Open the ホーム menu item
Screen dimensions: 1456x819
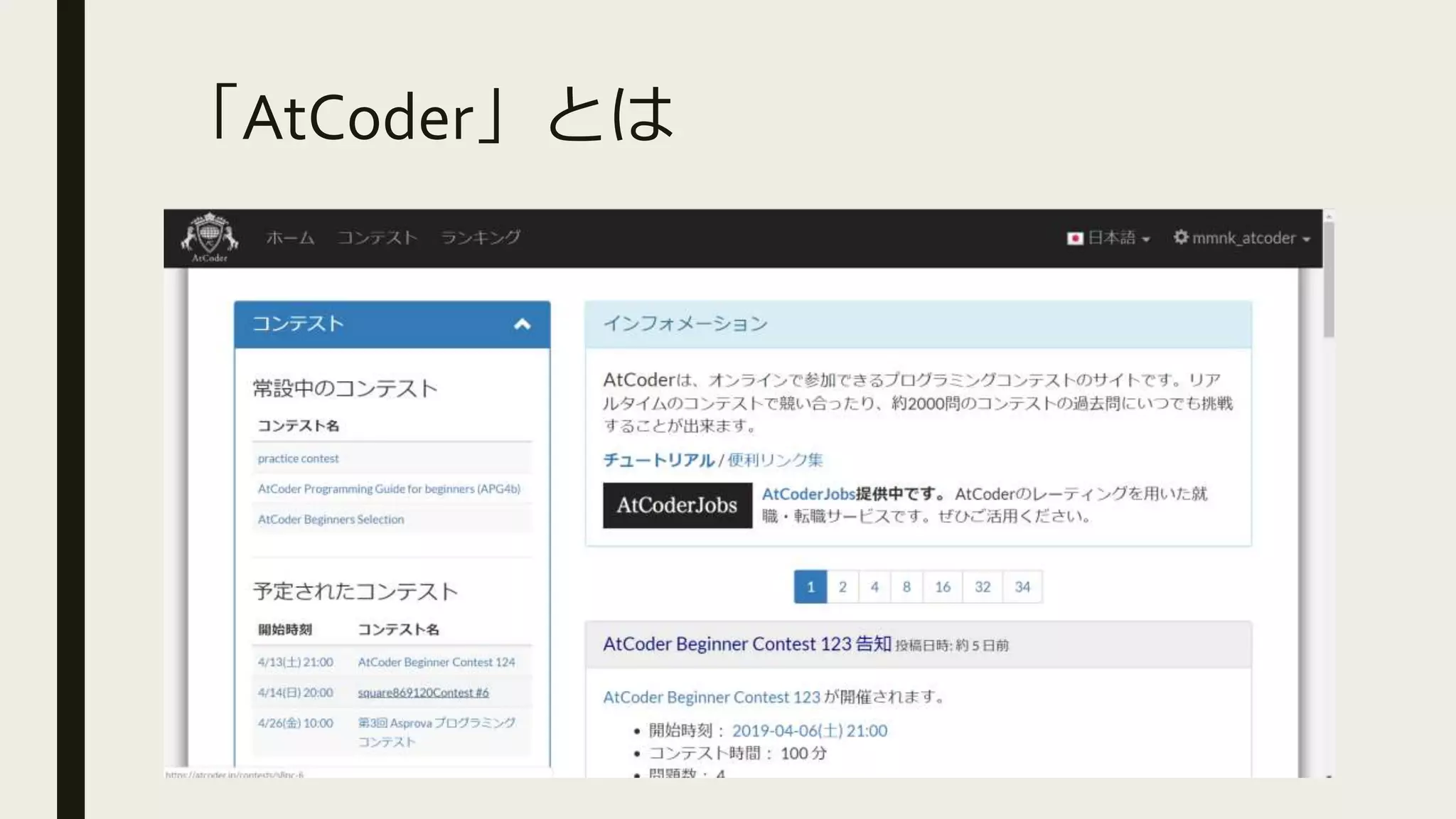(290, 237)
